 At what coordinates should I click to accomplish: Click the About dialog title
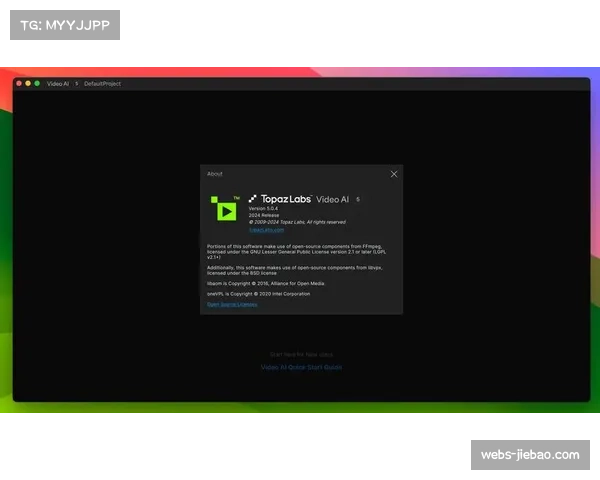(x=215, y=174)
